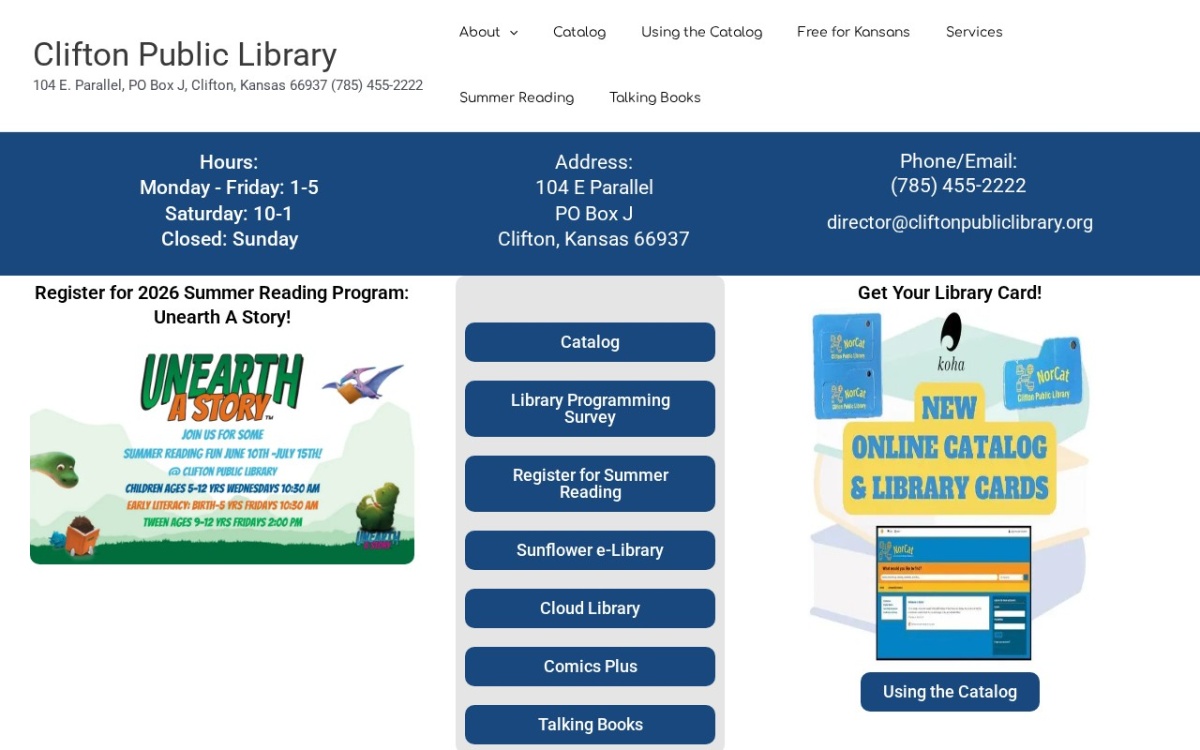Viewport: 1200px width, 750px height.
Task: Click the Clifton Public Library site title
Action: 185,54
